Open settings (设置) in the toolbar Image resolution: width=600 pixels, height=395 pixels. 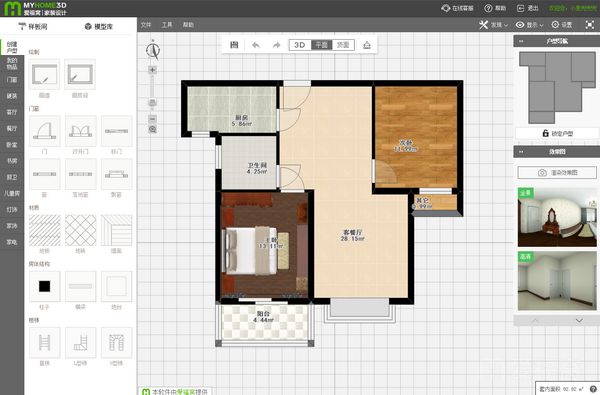pyautogui.click(x=562, y=25)
